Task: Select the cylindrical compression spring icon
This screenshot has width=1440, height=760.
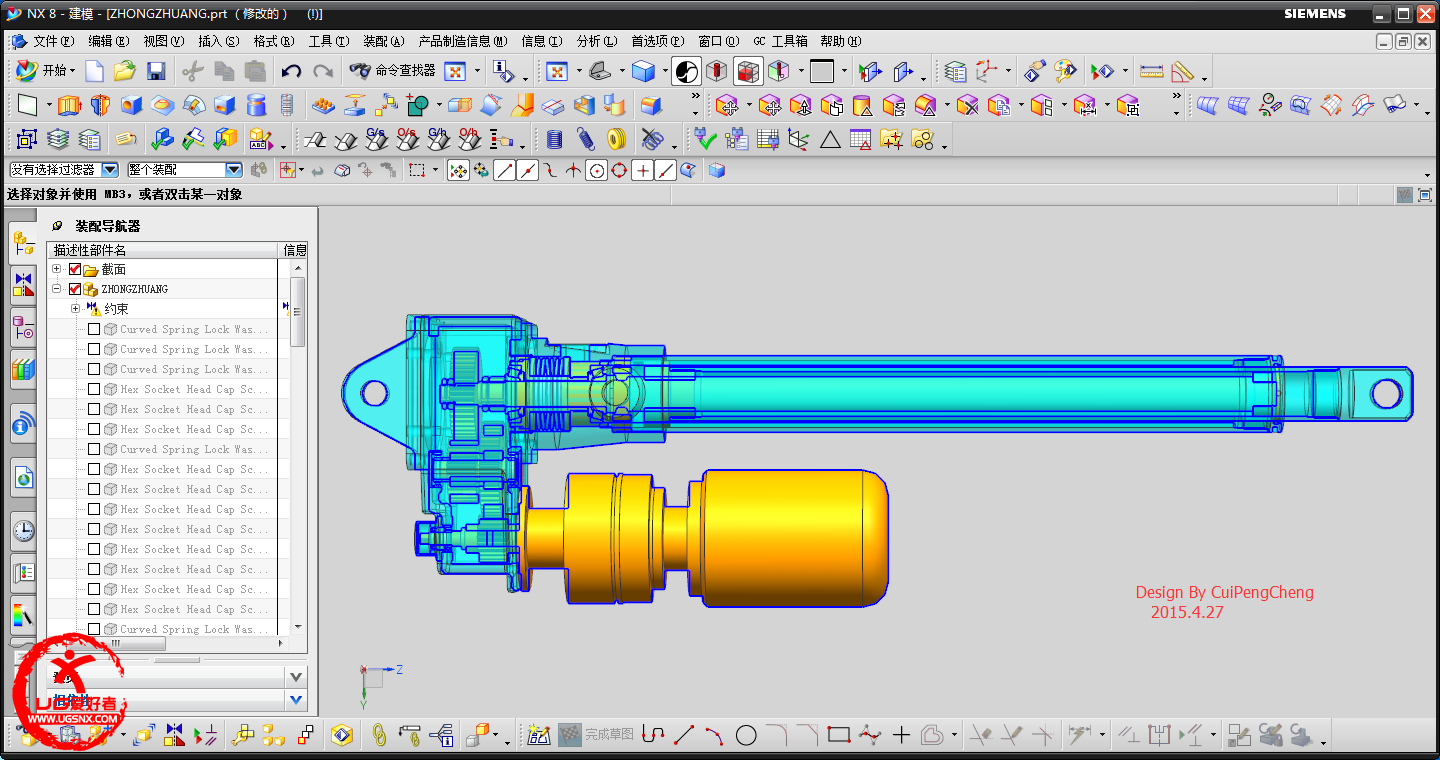Action: (x=555, y=139)
